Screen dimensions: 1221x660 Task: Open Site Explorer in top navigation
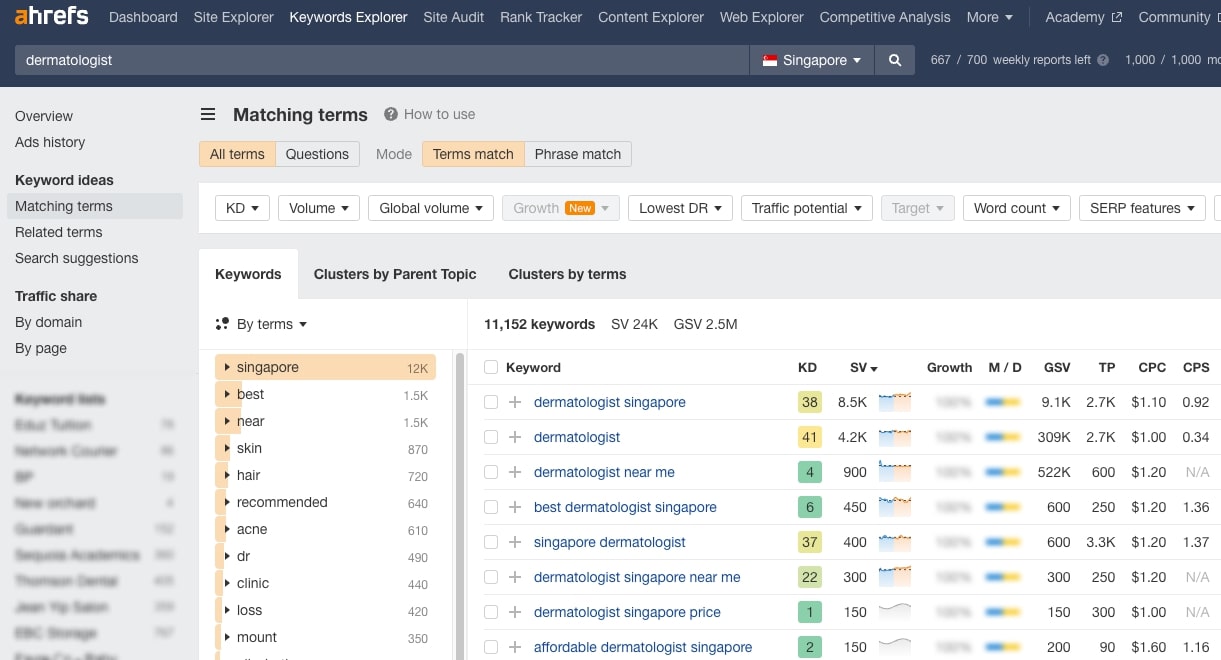(233, 17)
